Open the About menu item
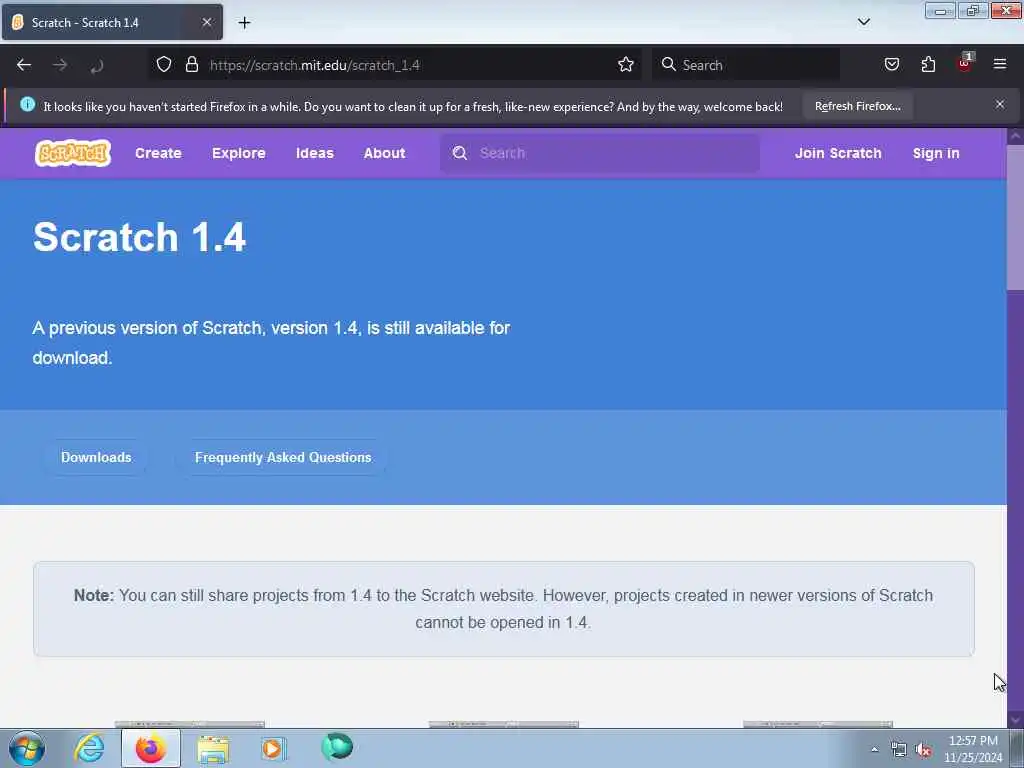 coord(385,153)
